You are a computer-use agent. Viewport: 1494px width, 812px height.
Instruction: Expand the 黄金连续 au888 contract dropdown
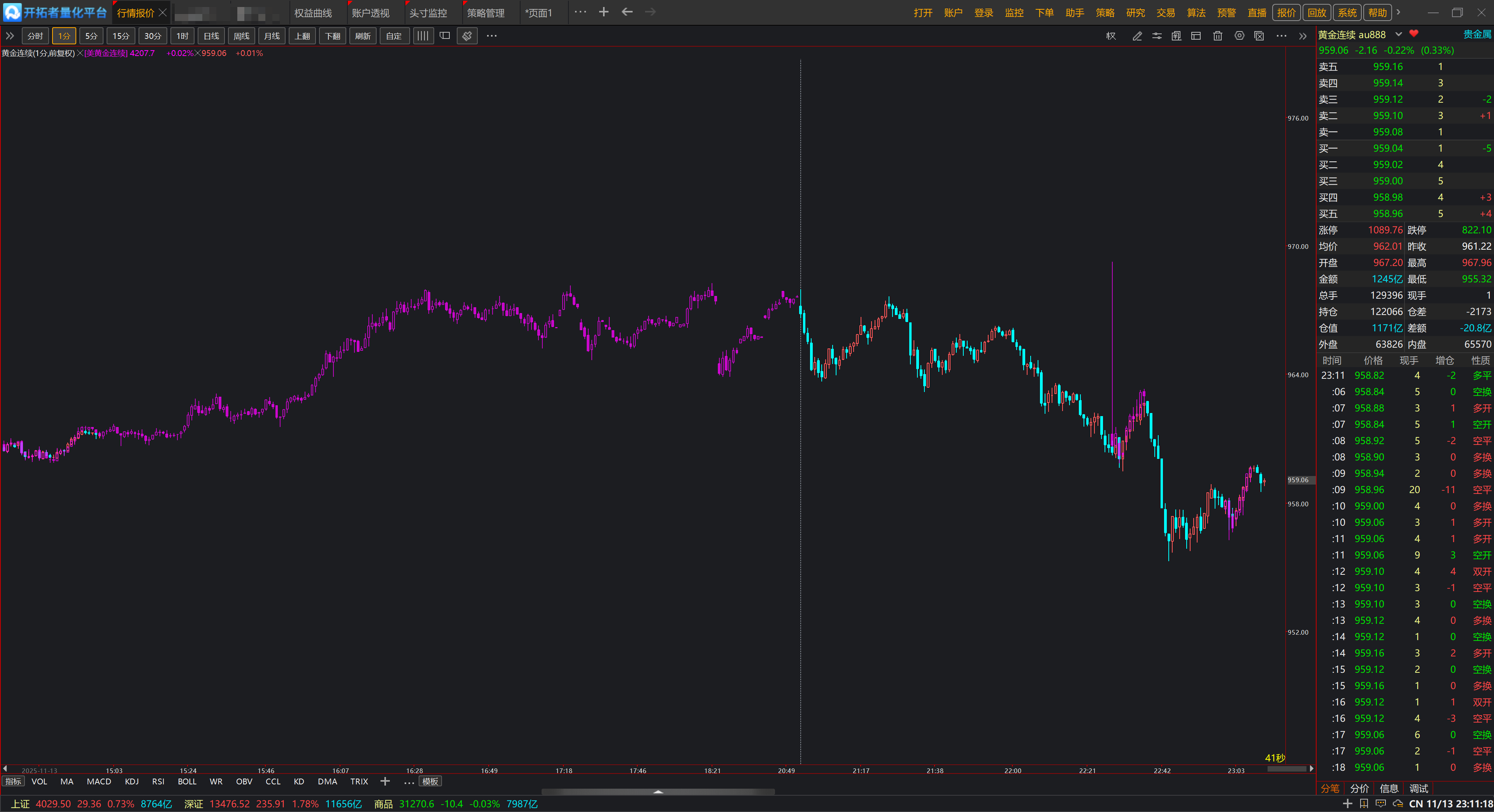click(x=1398, y=34)
